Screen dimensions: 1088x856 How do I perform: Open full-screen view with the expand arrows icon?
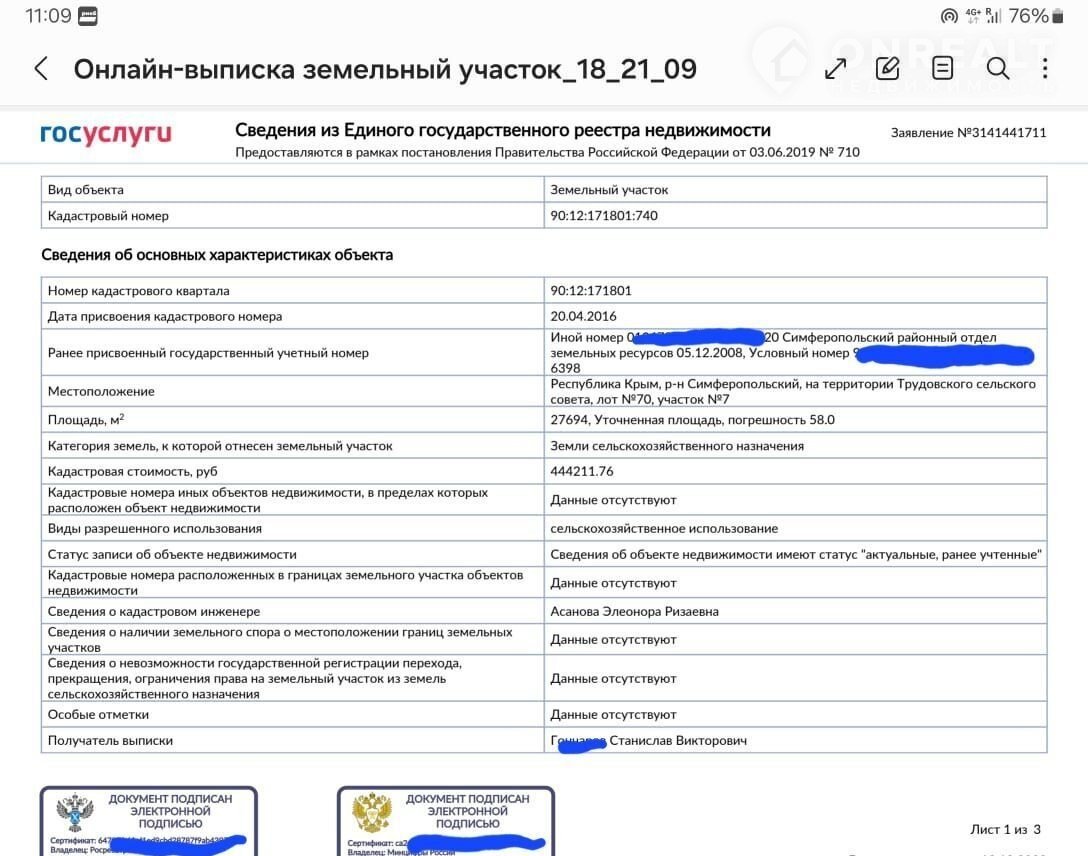coord(834,68)
